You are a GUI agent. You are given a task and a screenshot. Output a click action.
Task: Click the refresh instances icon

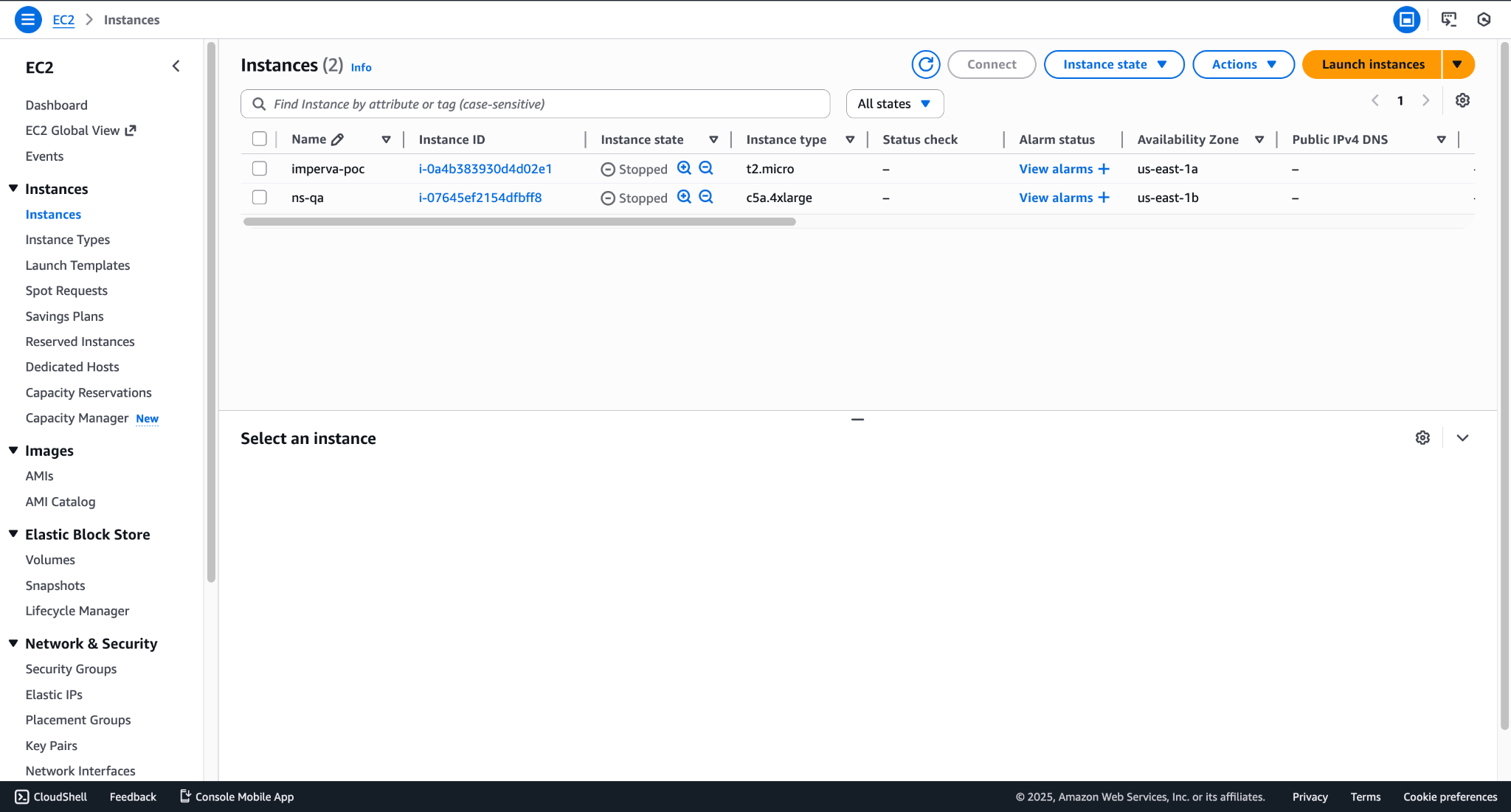[926, 64]
